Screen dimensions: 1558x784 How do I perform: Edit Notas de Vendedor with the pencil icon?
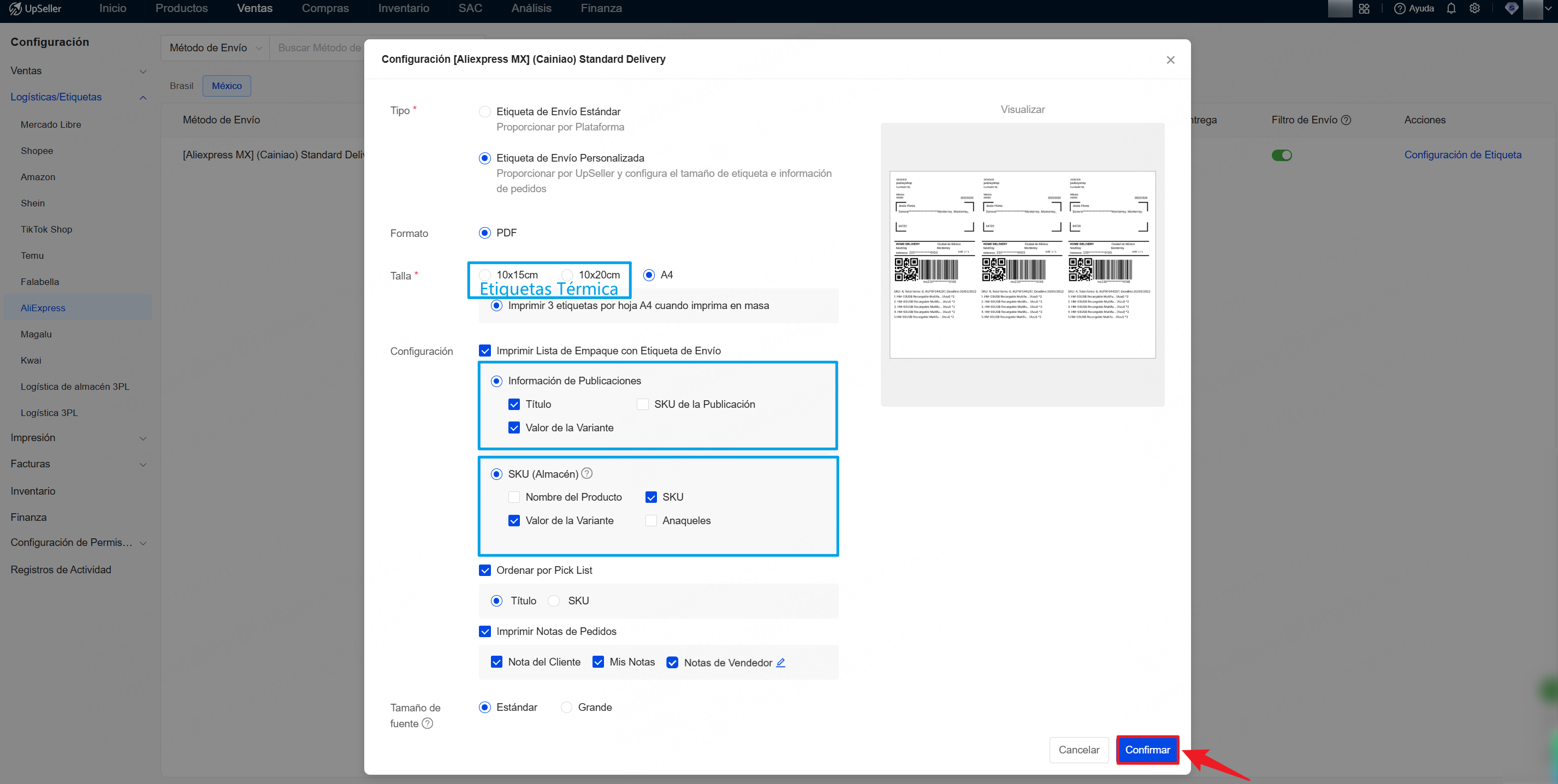tap(781, 662)
